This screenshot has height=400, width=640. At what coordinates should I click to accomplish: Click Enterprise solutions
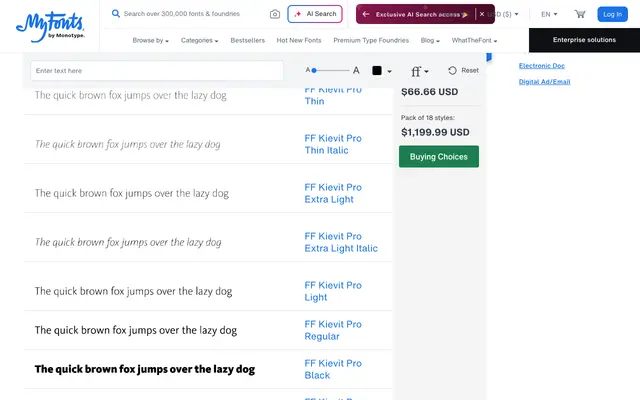584,40
